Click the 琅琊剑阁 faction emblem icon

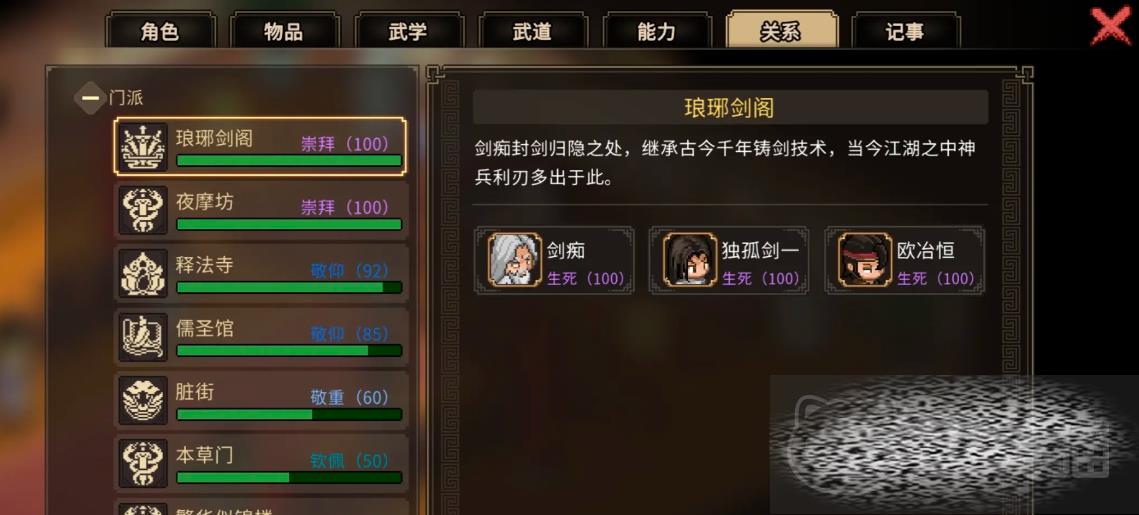[143, 147]
